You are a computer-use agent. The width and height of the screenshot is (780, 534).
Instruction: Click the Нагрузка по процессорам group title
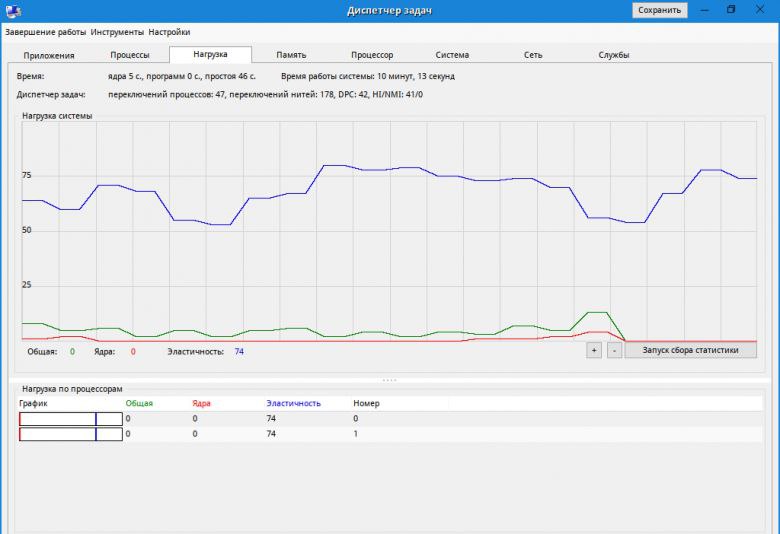pyautogui.click(x=72, y=389)
